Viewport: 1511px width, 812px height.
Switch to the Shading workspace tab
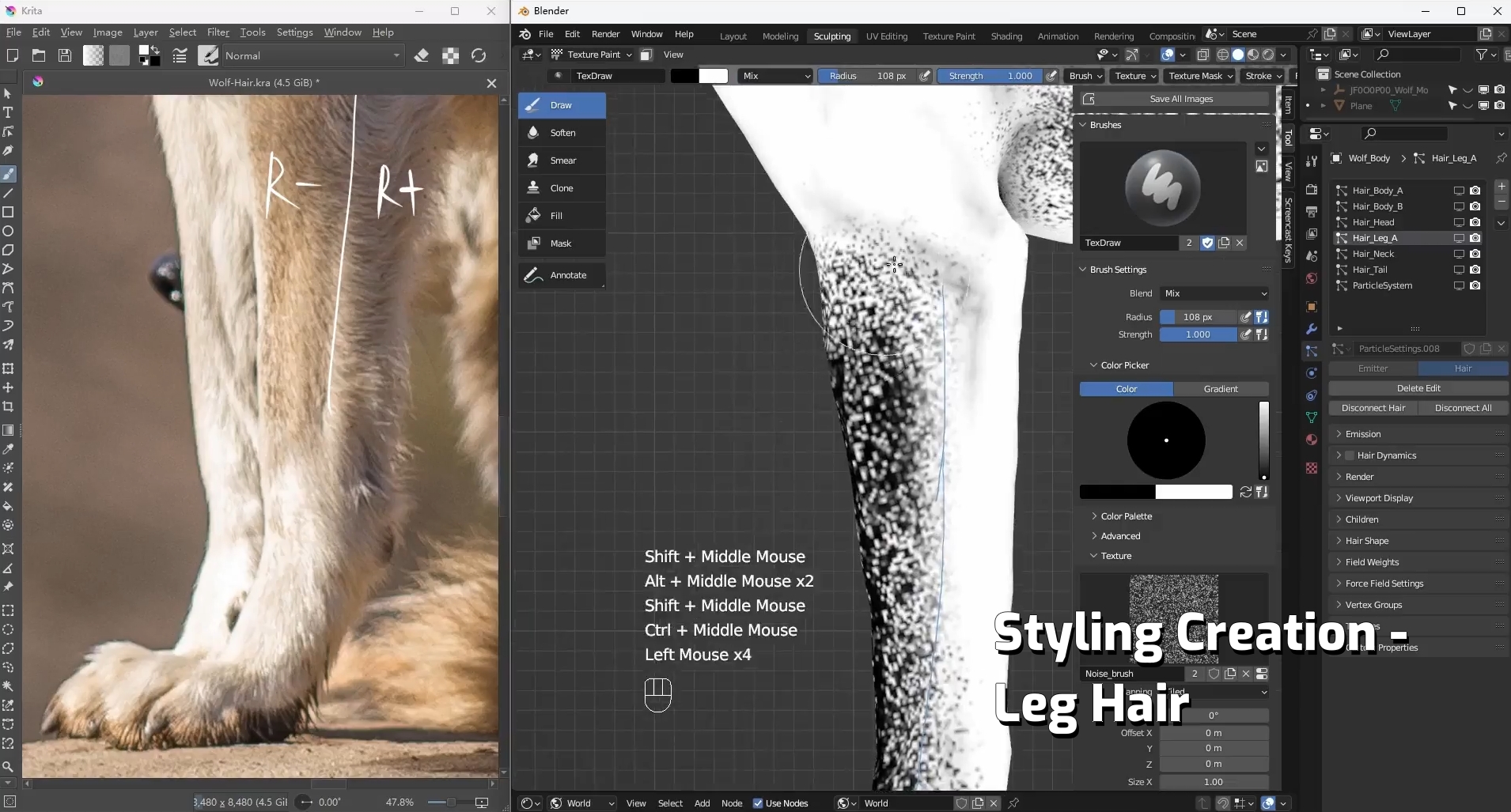[x=1006, y=36]
